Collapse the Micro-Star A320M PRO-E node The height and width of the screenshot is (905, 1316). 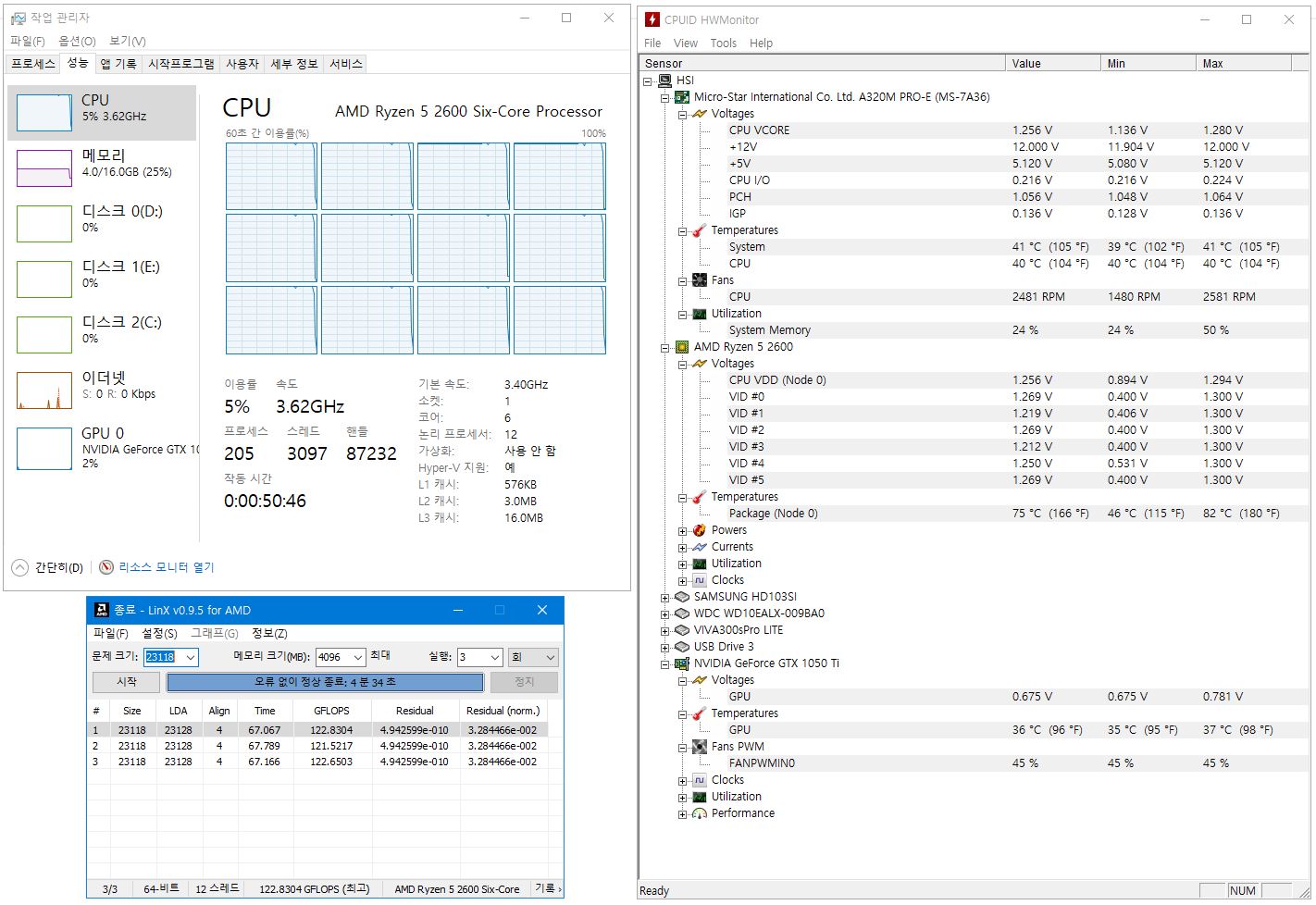(x=664, y=97)
